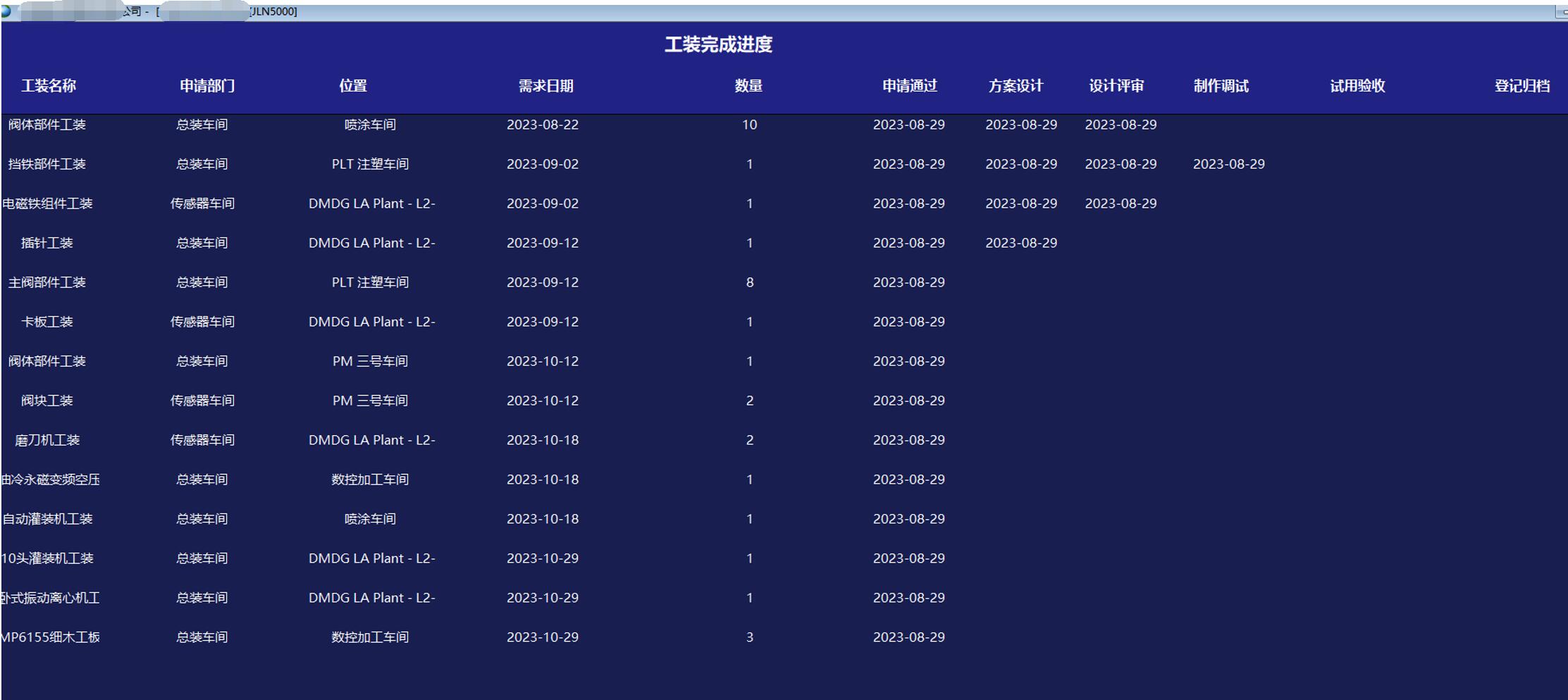Select the 制作调试 column header

(x=1221, y=86)
